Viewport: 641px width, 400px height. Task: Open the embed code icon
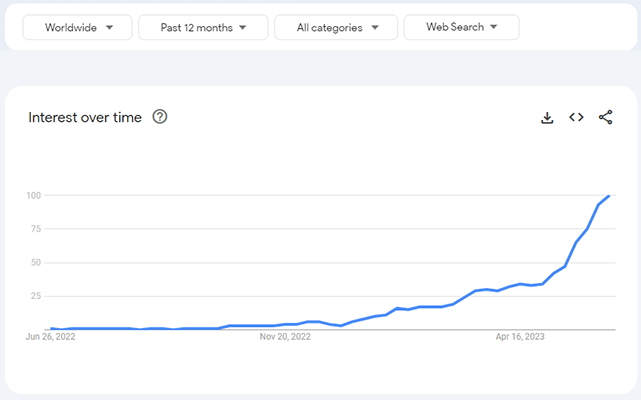pos(576,117)
